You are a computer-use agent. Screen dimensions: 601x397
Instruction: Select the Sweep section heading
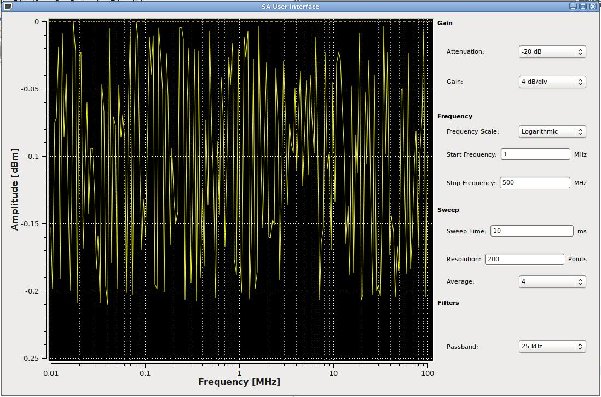[x=448, y=210]
